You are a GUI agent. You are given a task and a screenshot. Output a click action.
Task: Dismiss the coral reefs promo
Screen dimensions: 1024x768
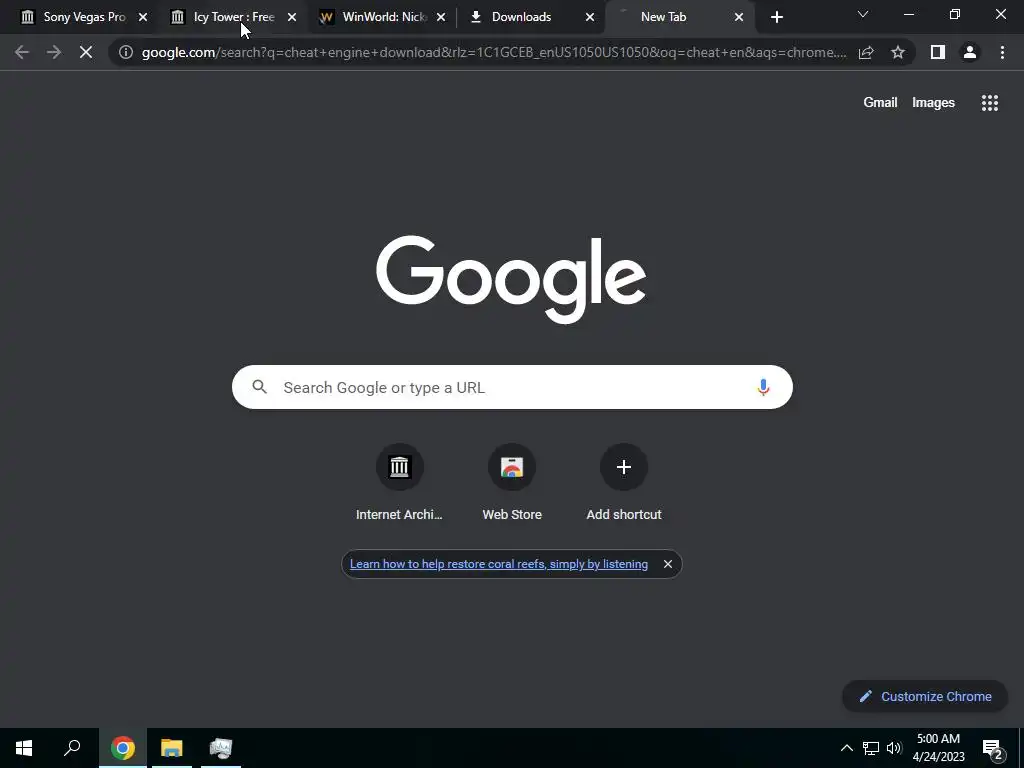[667, 564]
